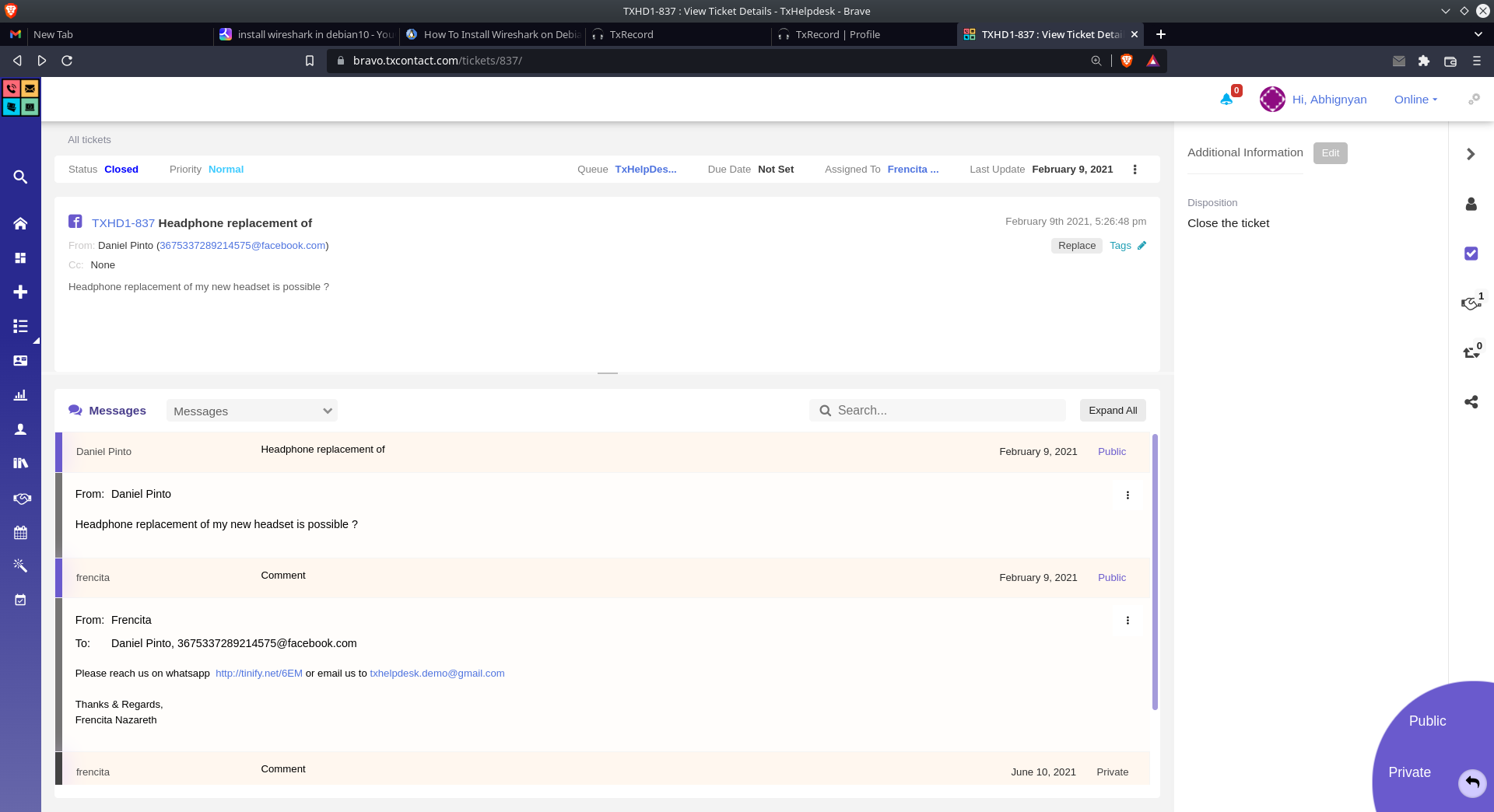The image size is (1494, 812).
Task: Open the contact card icon in sidebar
Action: (x=20, y=360)
